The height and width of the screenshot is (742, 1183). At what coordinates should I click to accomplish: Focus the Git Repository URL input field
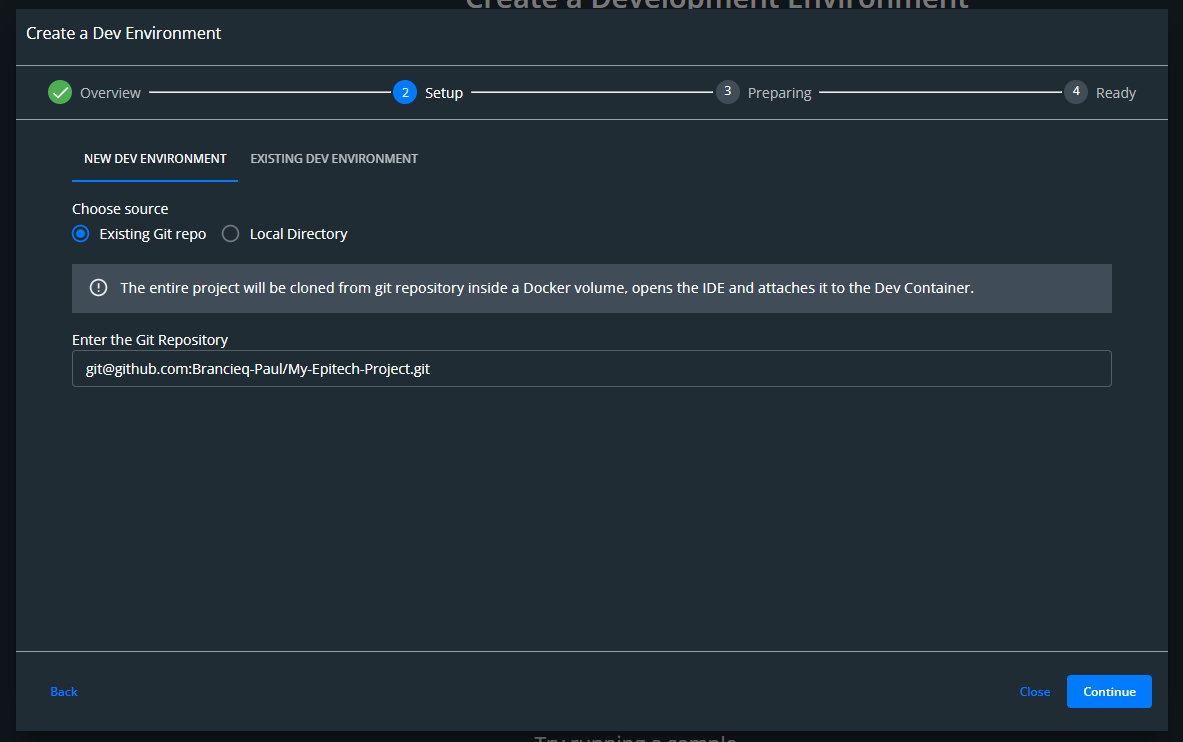coord(591,368)
